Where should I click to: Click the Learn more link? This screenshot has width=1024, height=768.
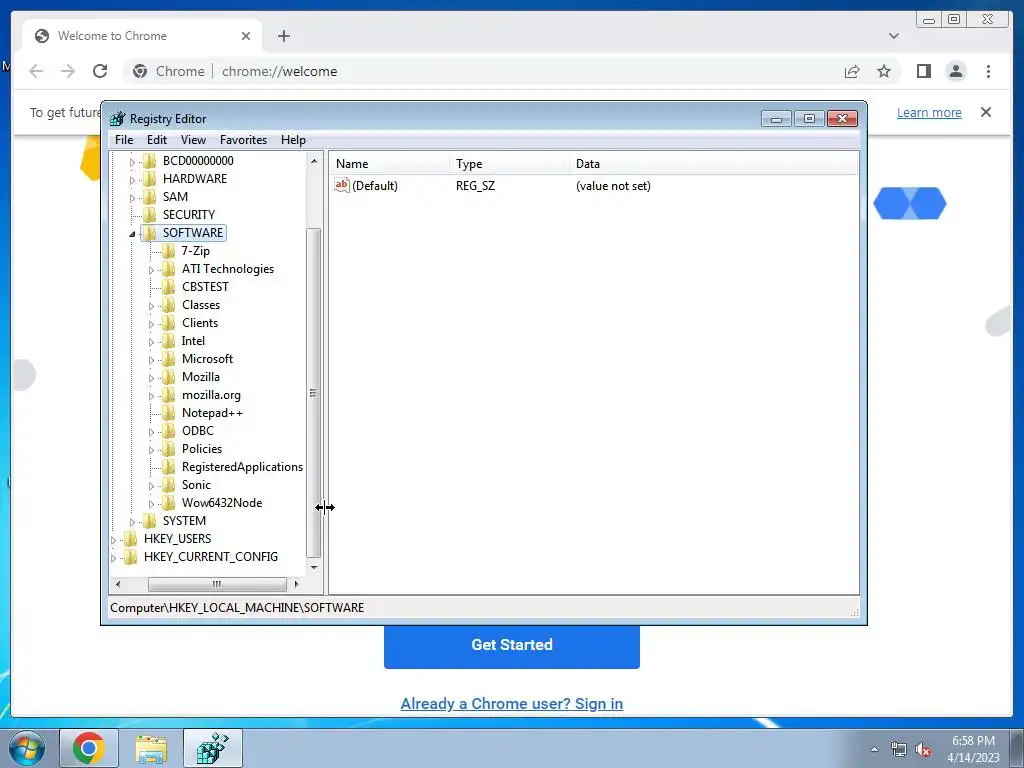click(929, 112)
